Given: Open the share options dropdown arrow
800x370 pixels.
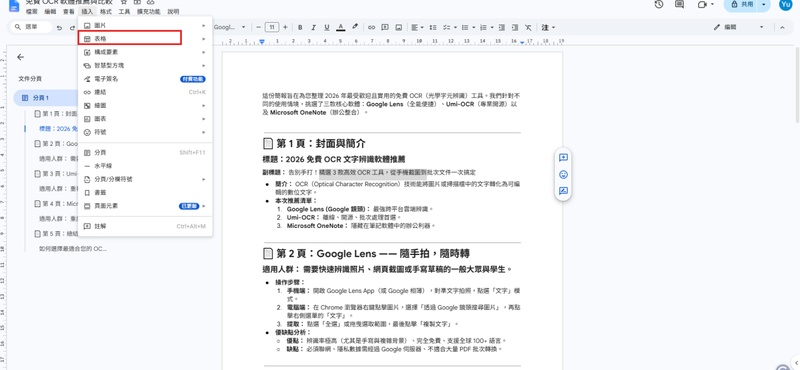Looking at the screenshot, I should coord(764,4).
